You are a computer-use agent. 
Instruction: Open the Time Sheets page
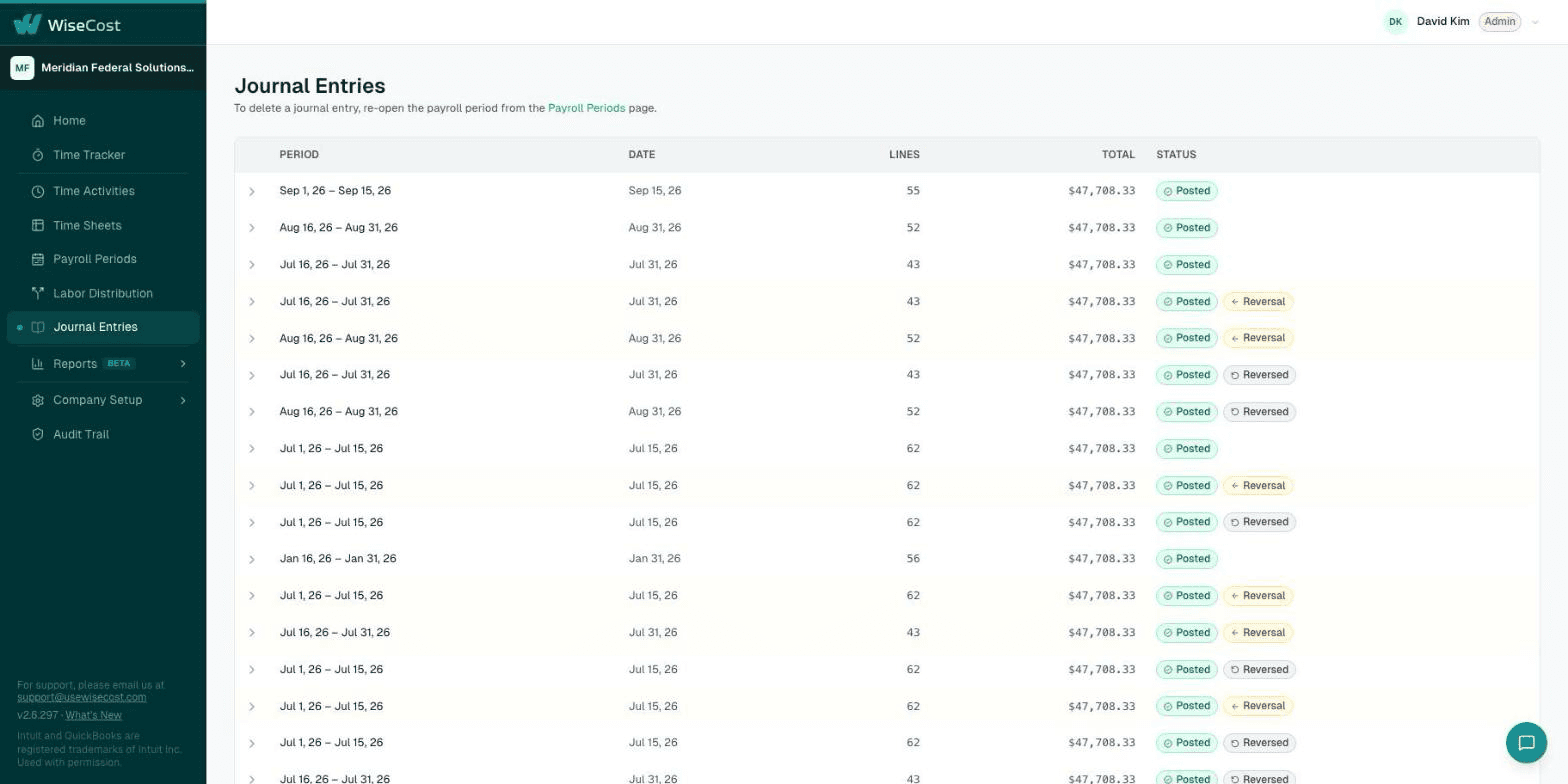pos(103,226)
